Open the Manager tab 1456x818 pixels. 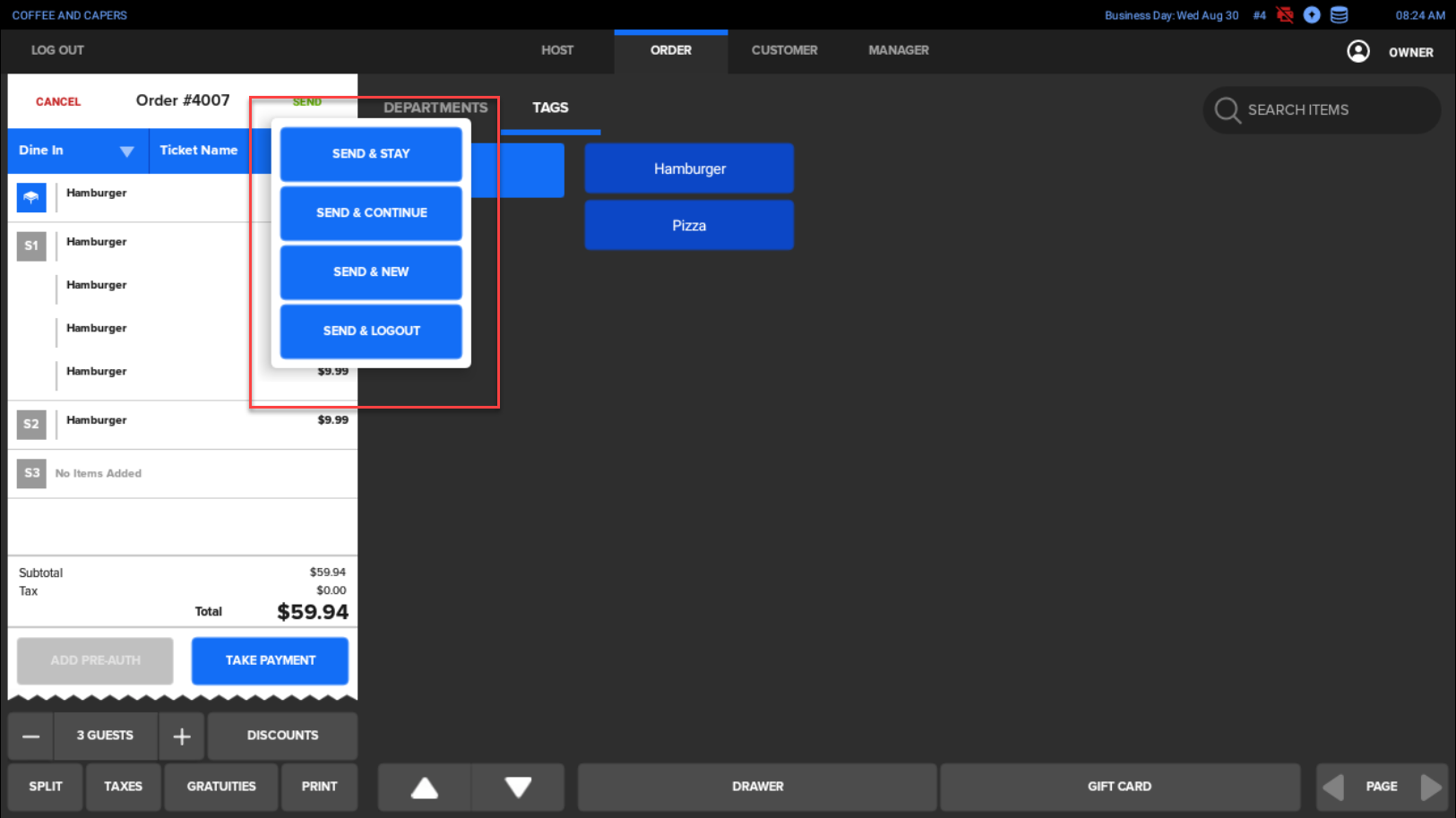(899, 50)
